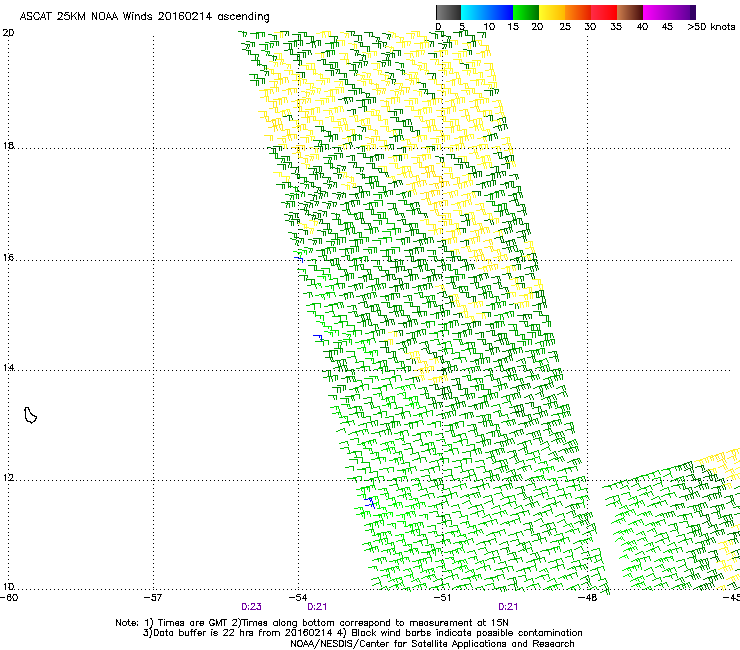
Task: Click the '>50 knots' legend label
Action: pyautogui.click(x=711, y=27)
